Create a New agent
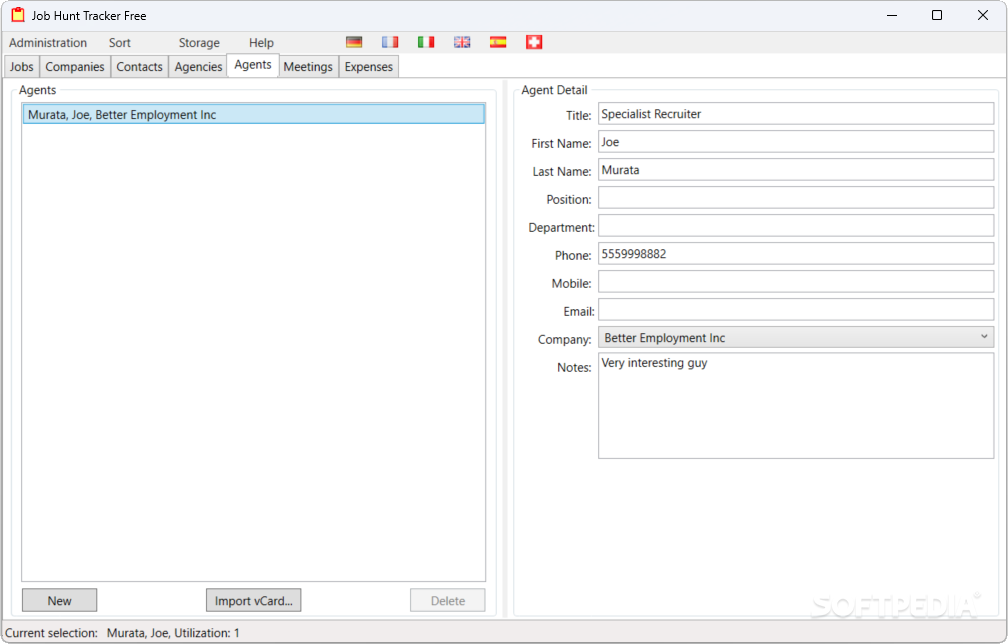The image size is (1008, 644). [x=59, y=600]
